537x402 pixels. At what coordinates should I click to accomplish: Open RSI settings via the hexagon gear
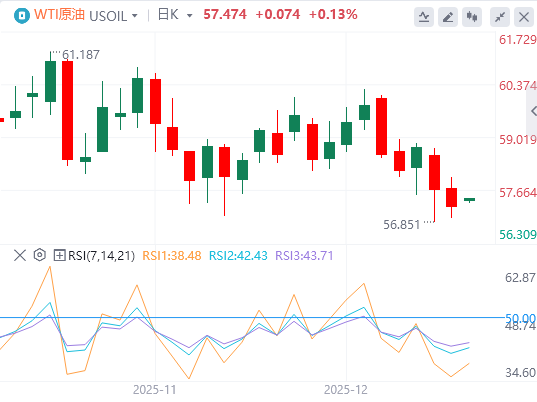(x=40, y=255)
